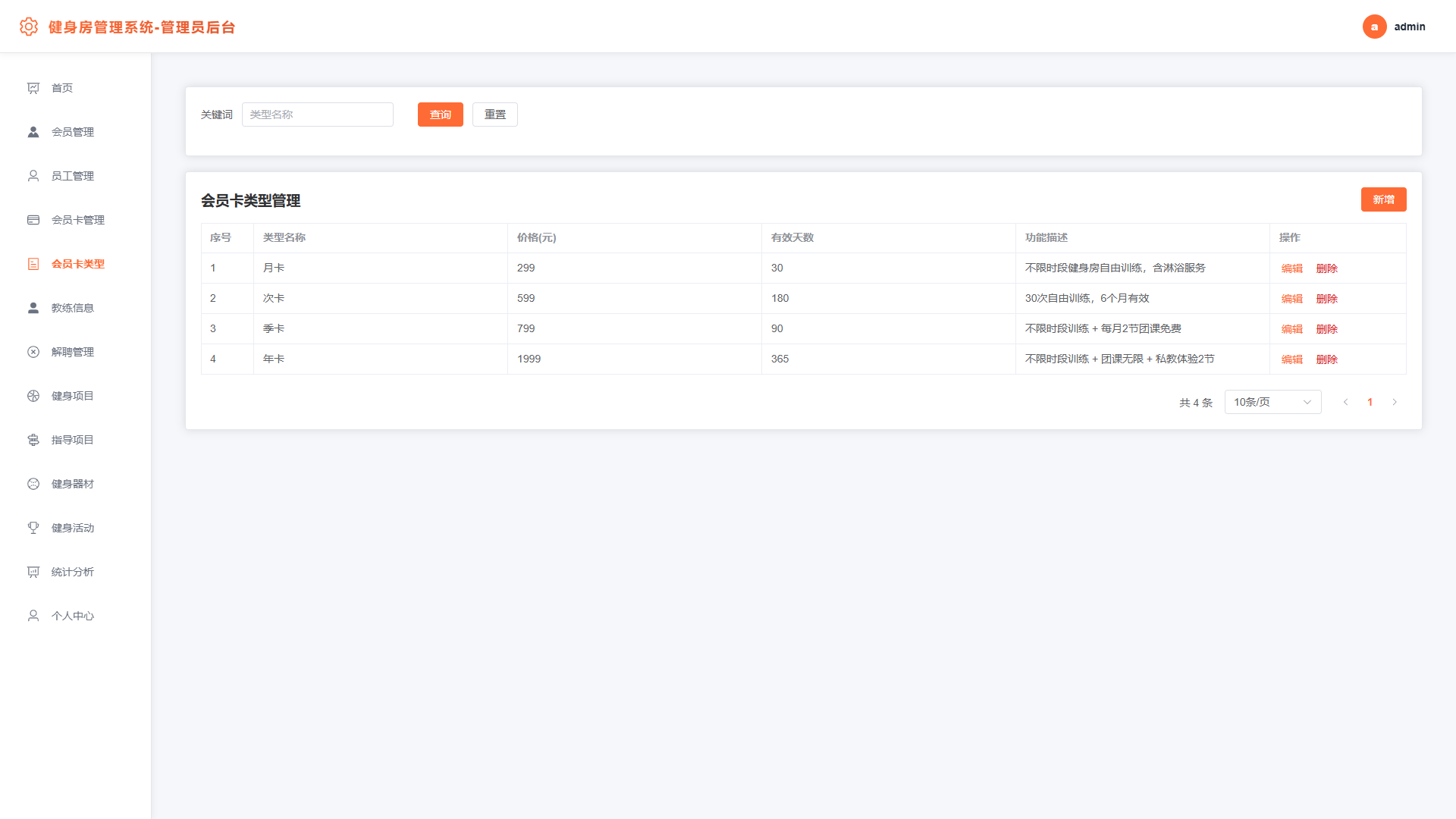1456x819 pixels.
Task: Click the 统计分析 chart icon
Action: coord(33,572)
